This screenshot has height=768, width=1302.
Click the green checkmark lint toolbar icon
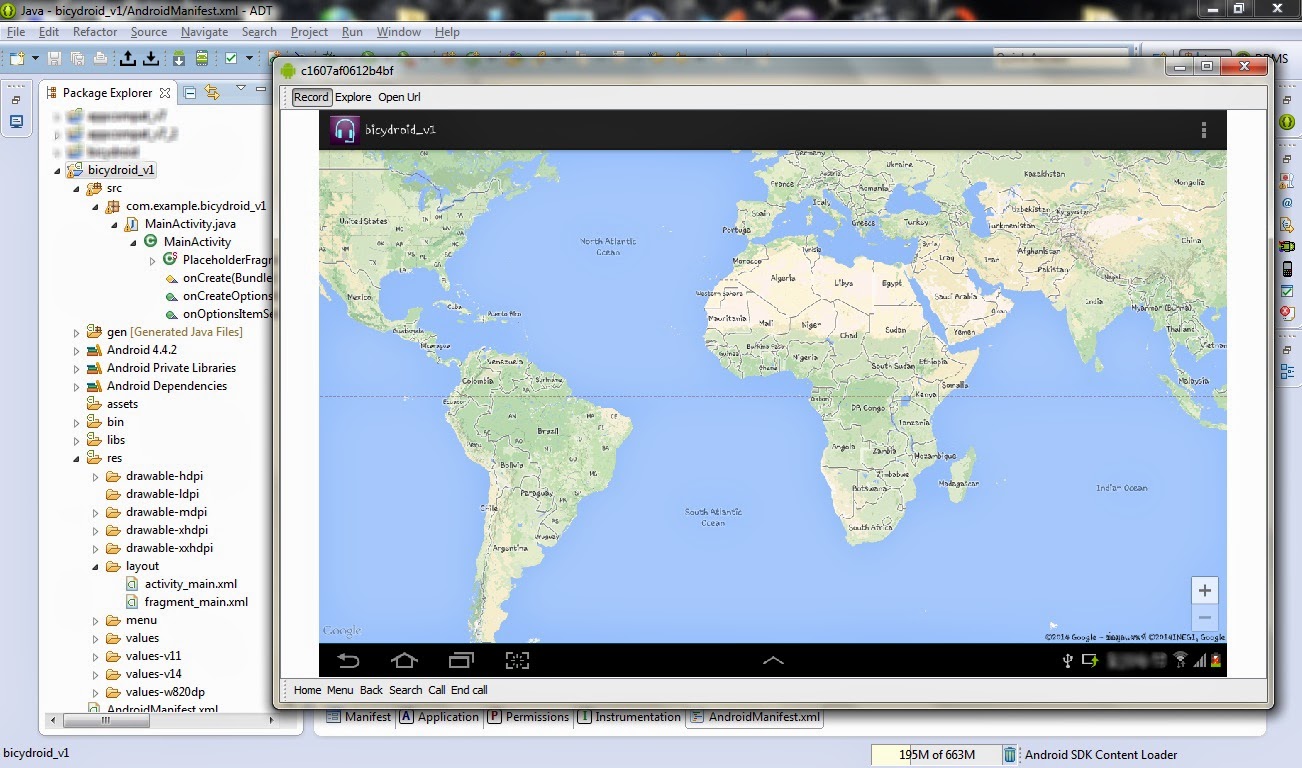point(231,59)
